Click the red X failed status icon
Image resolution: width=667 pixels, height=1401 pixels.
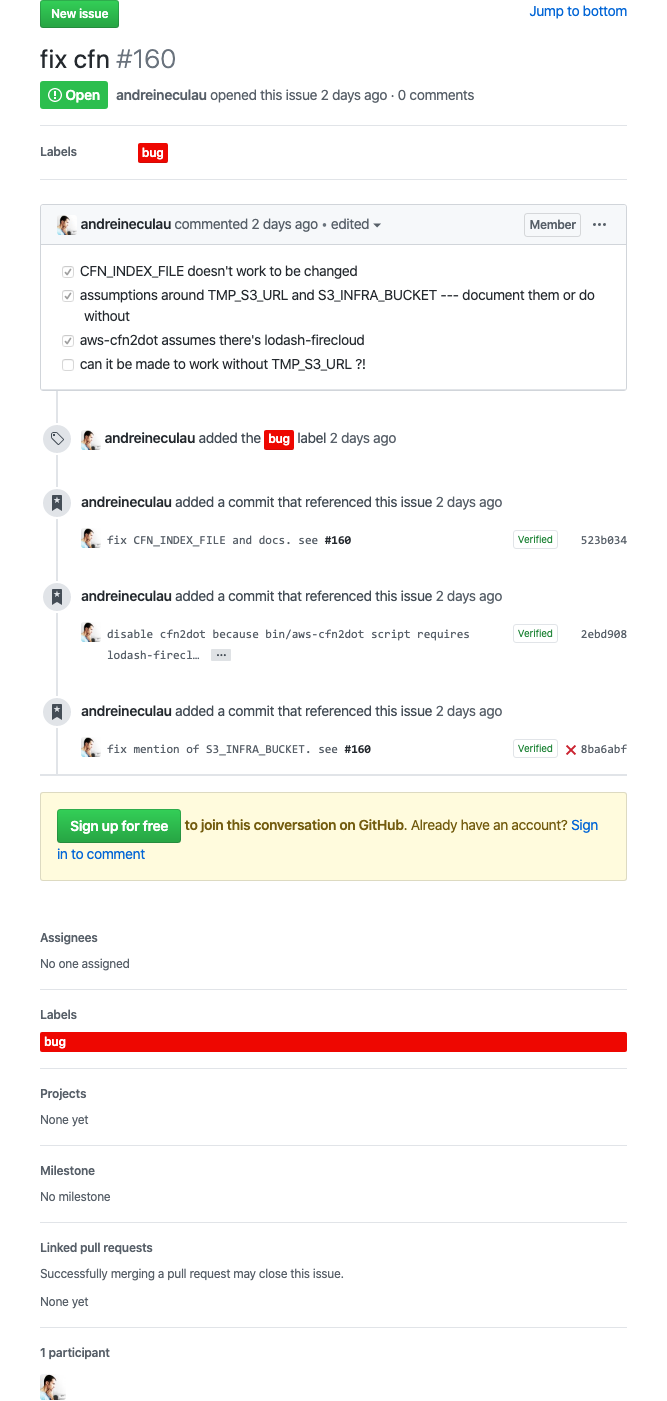point(571,749)
